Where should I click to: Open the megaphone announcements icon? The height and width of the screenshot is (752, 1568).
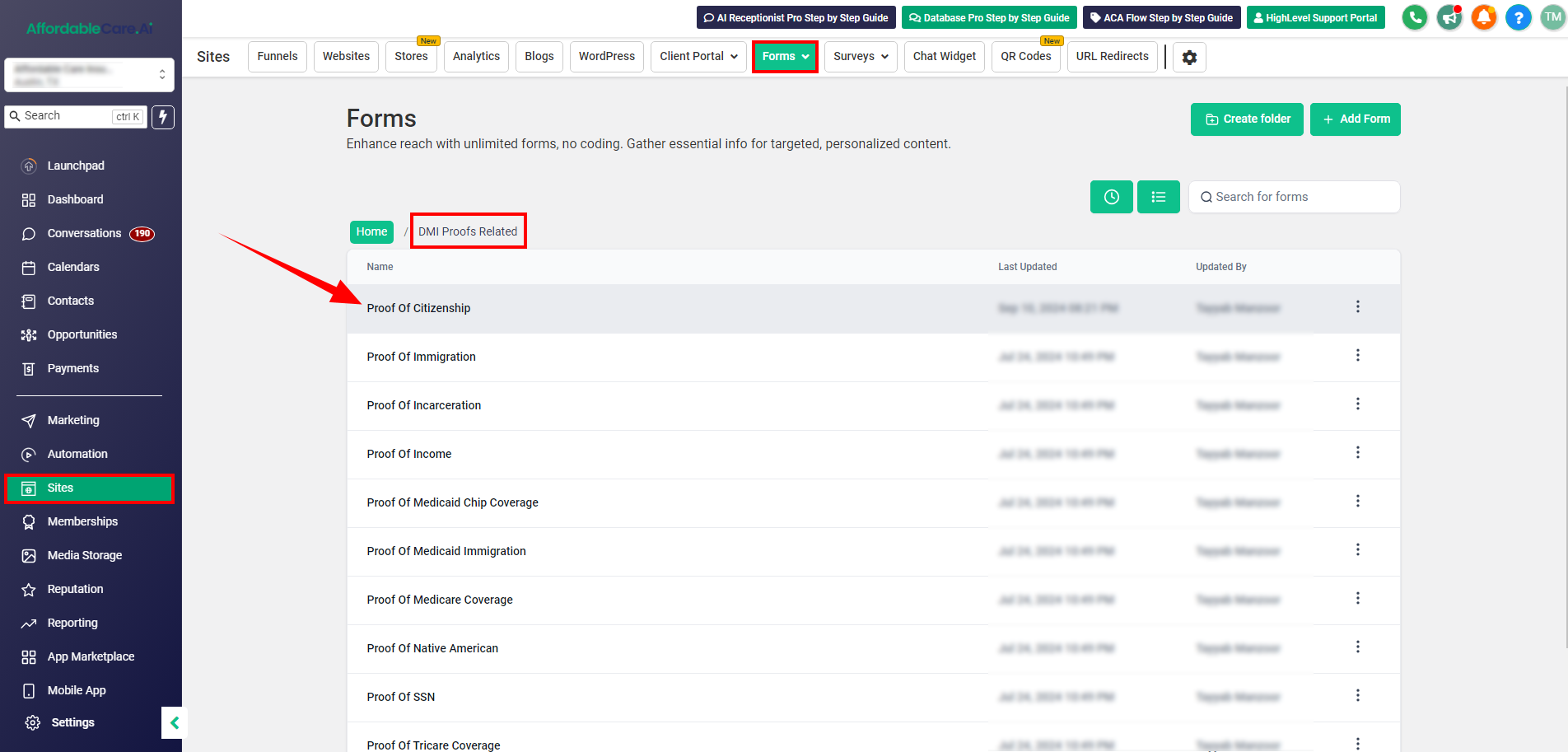[x=1449, y=17]
